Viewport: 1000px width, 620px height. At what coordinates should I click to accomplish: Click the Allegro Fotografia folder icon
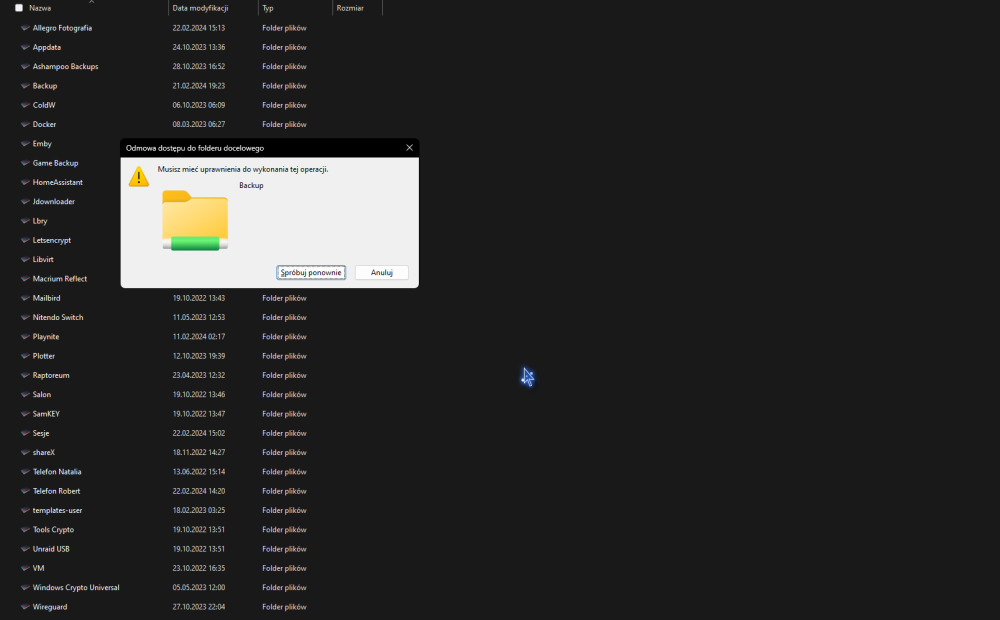[26, 28]
